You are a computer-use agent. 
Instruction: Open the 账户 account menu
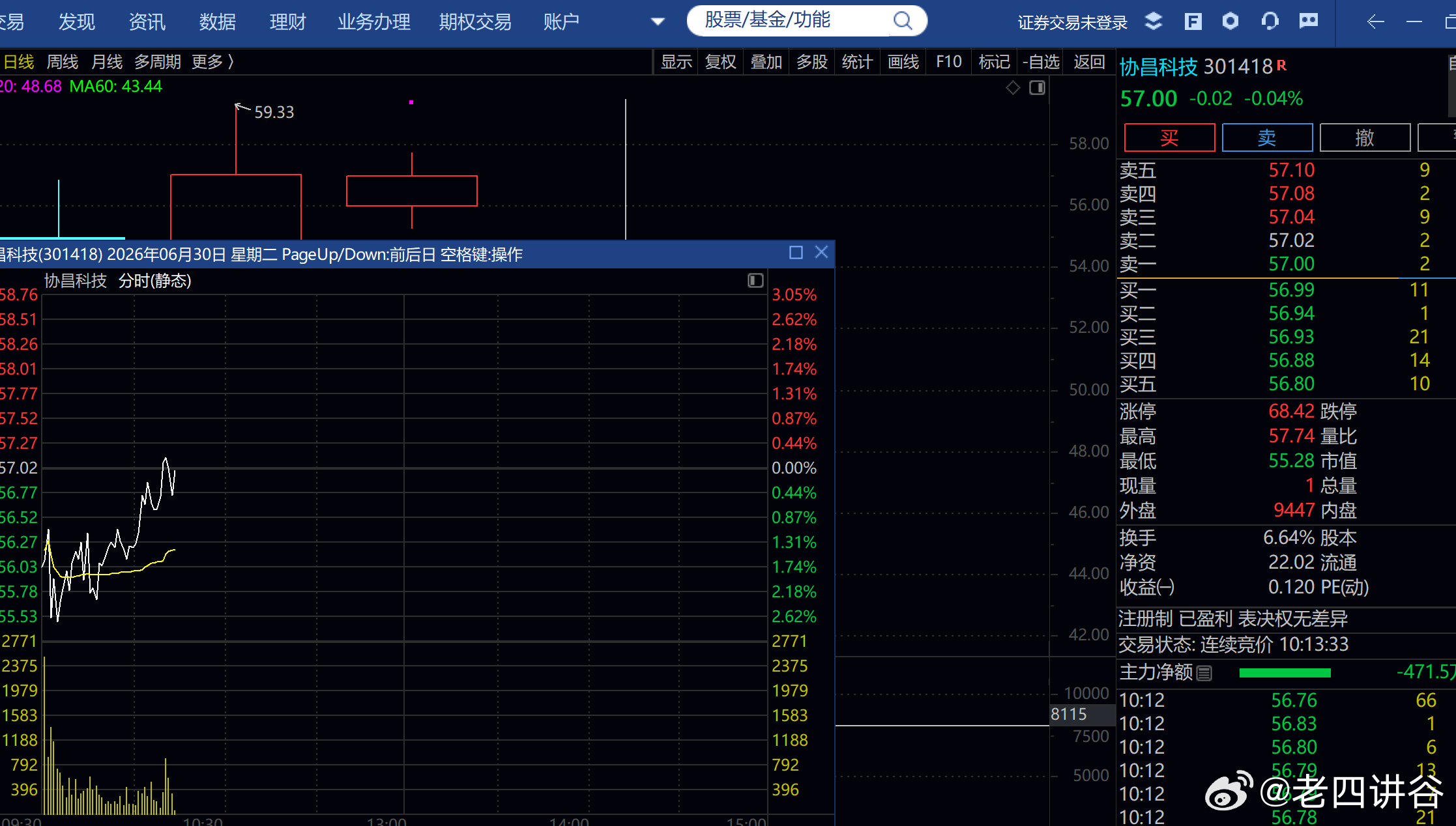[x=562, y=22]
